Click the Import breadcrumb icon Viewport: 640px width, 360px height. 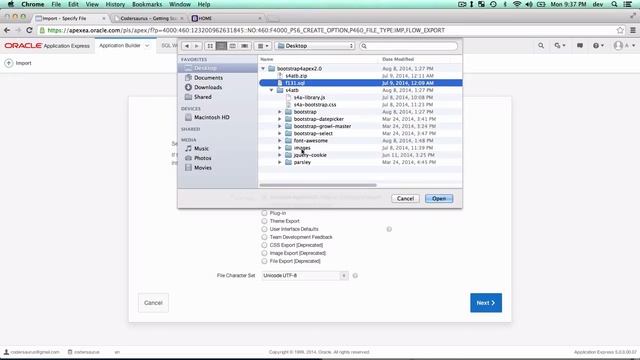(x=9, y=63)
